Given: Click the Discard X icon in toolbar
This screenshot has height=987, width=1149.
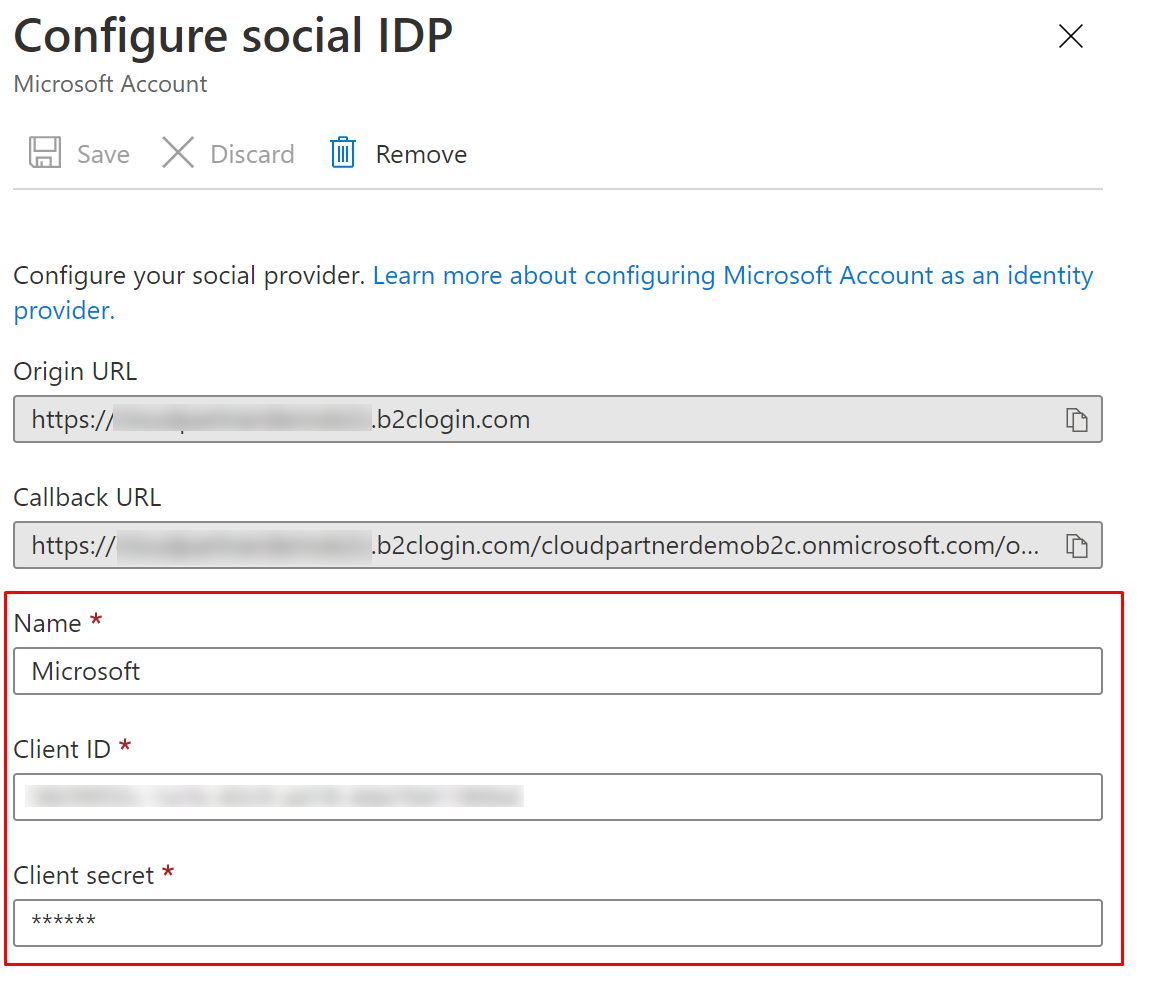Looking at the screenshot, I should pyautogui.click(x=178, y=153).
